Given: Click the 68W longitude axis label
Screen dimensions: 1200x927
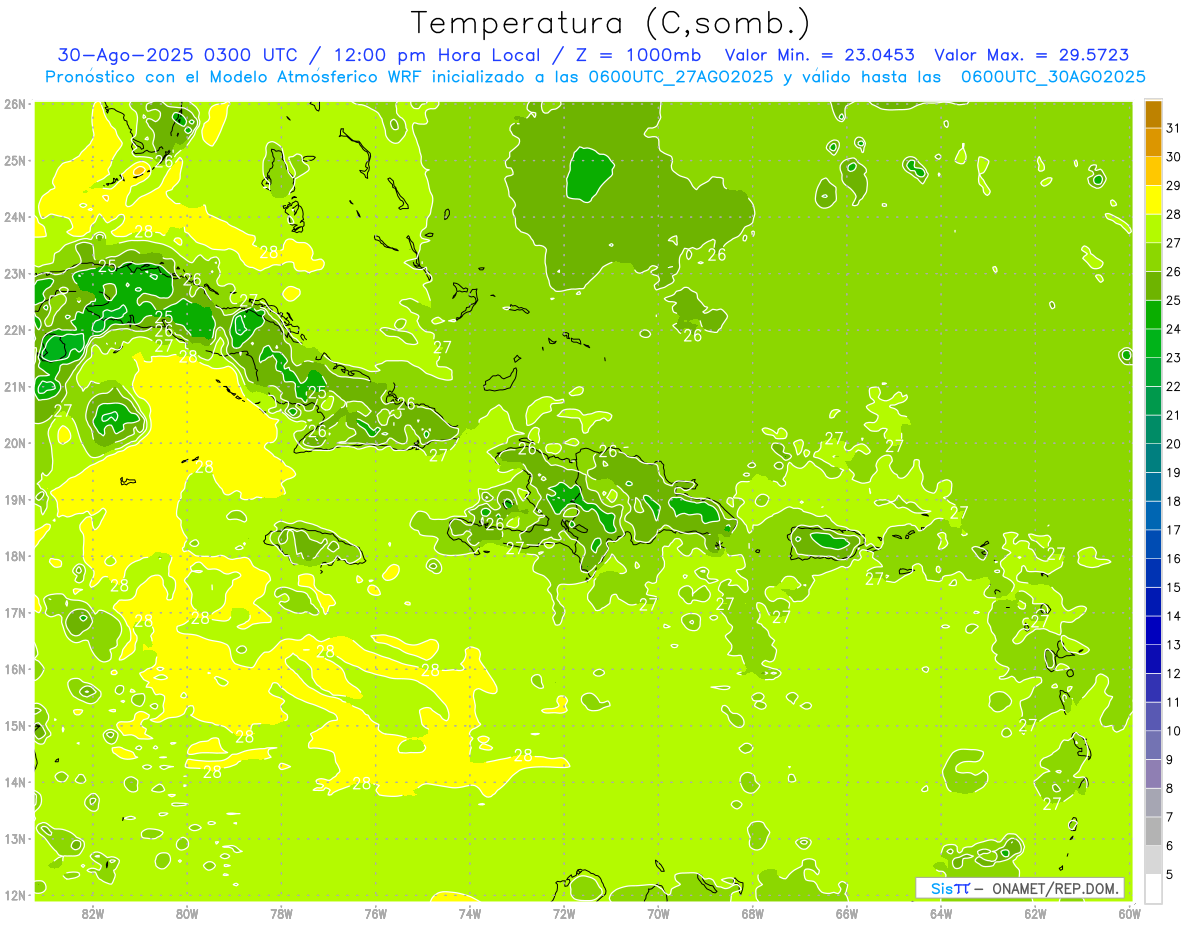Looking at the screenshot, I should pos(752,912).
